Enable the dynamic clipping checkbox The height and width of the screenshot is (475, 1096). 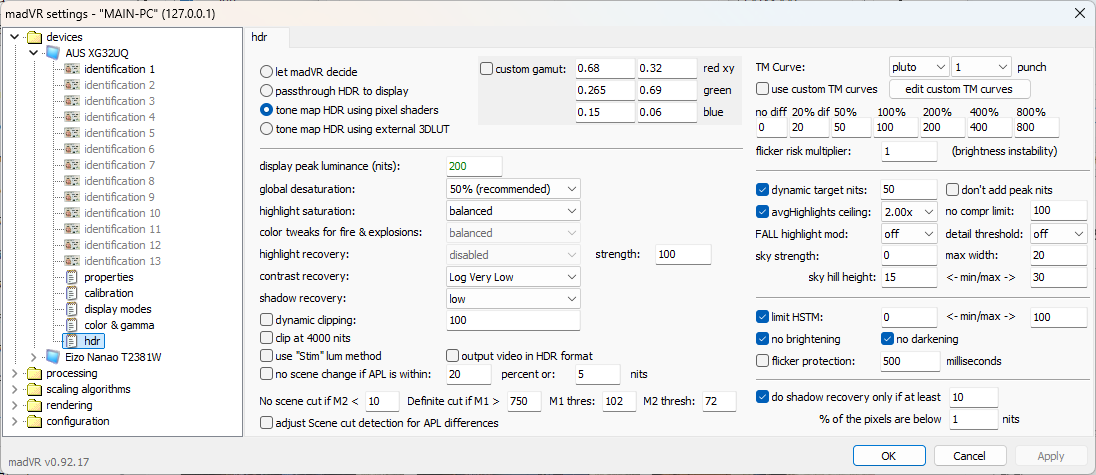pyautogui.click(x=266, y=320)
